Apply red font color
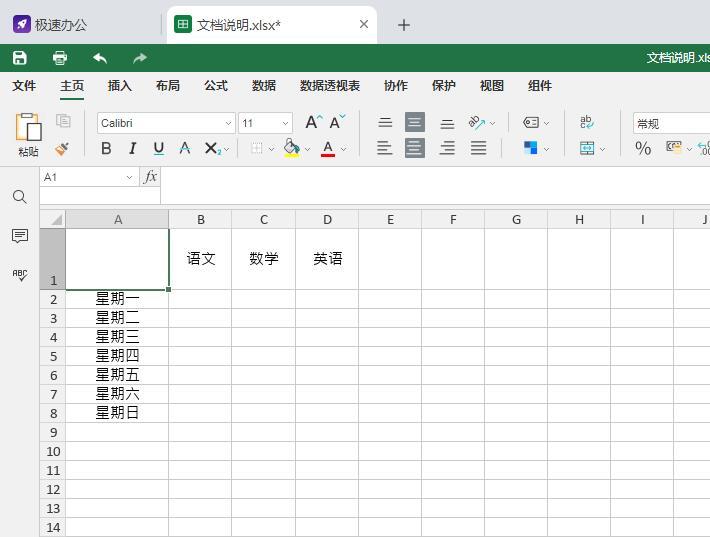The image size is (710, 537). coord(328,148)
